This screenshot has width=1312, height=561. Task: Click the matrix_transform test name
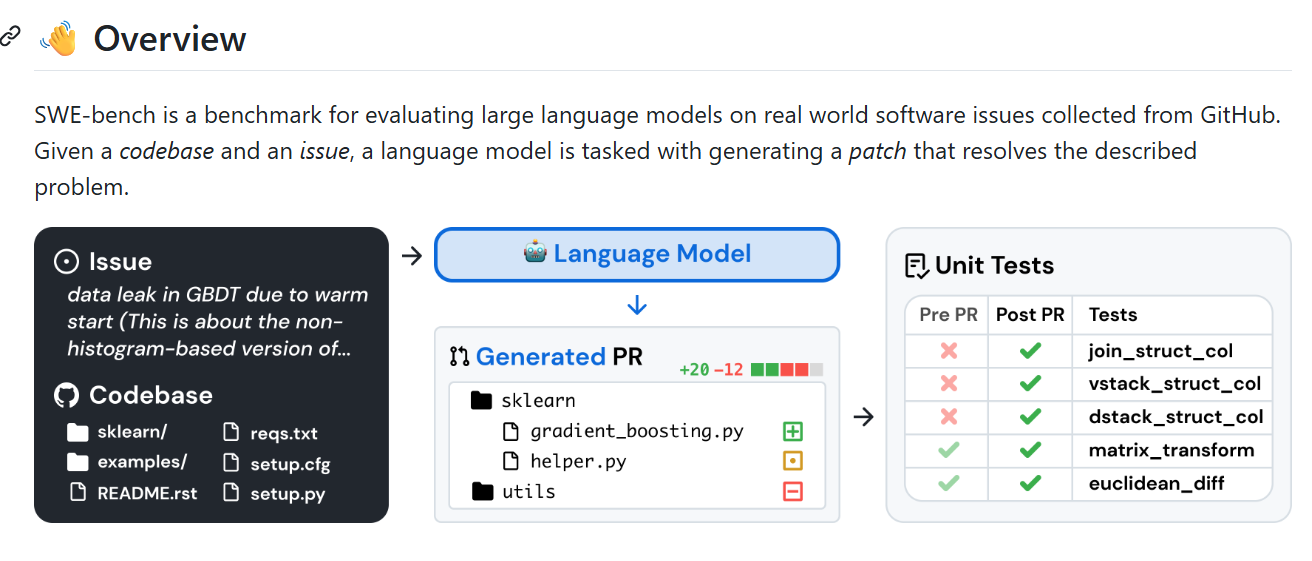tap(1171, 450)
